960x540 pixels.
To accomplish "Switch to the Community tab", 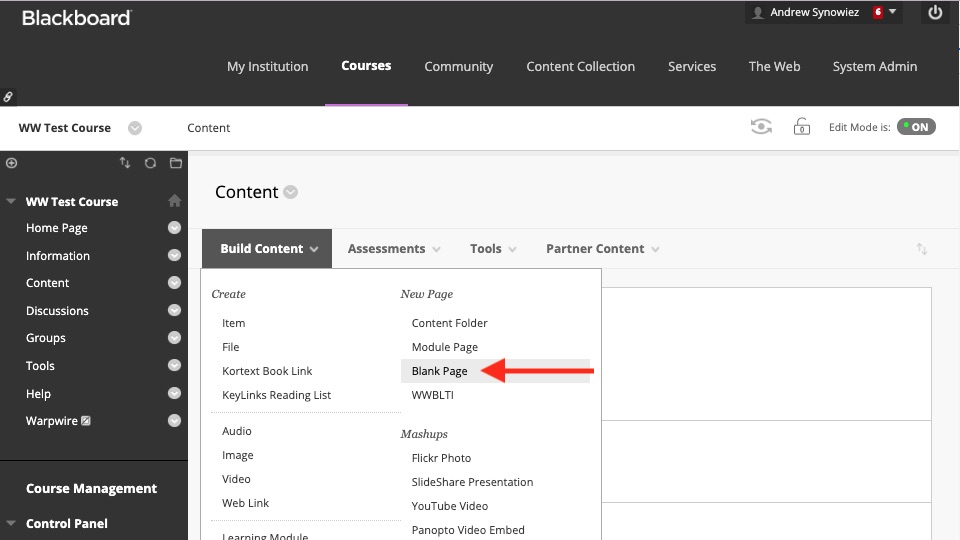I will [459, 66].
